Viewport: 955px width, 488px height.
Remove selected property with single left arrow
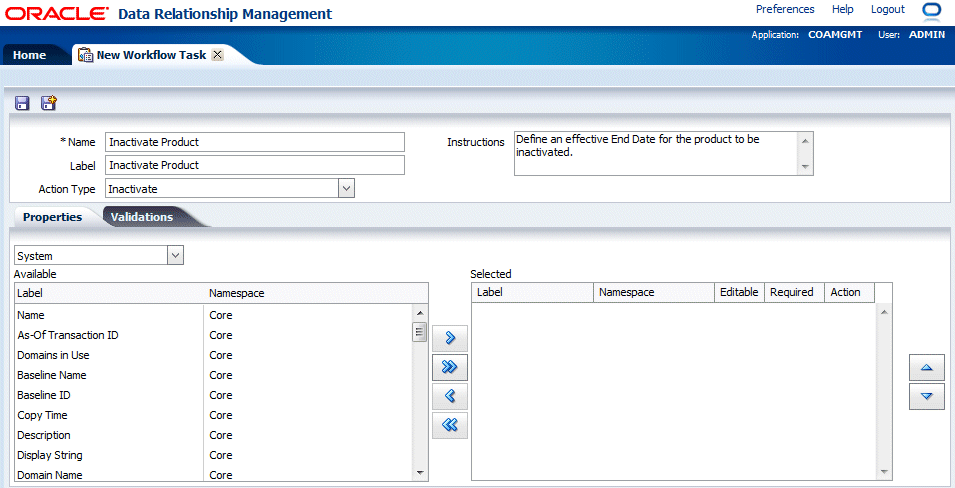click(x=450, y=396)
